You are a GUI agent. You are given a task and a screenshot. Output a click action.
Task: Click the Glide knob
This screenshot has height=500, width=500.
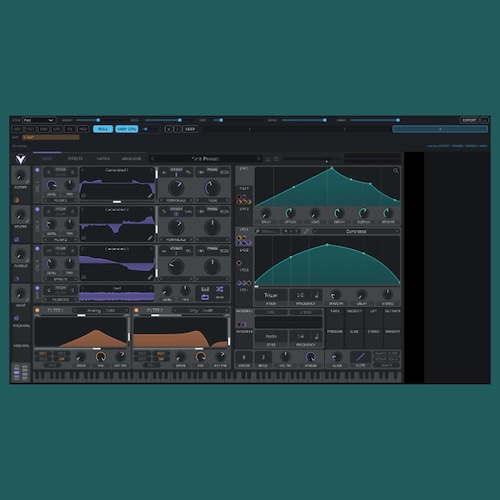(337, 357)
